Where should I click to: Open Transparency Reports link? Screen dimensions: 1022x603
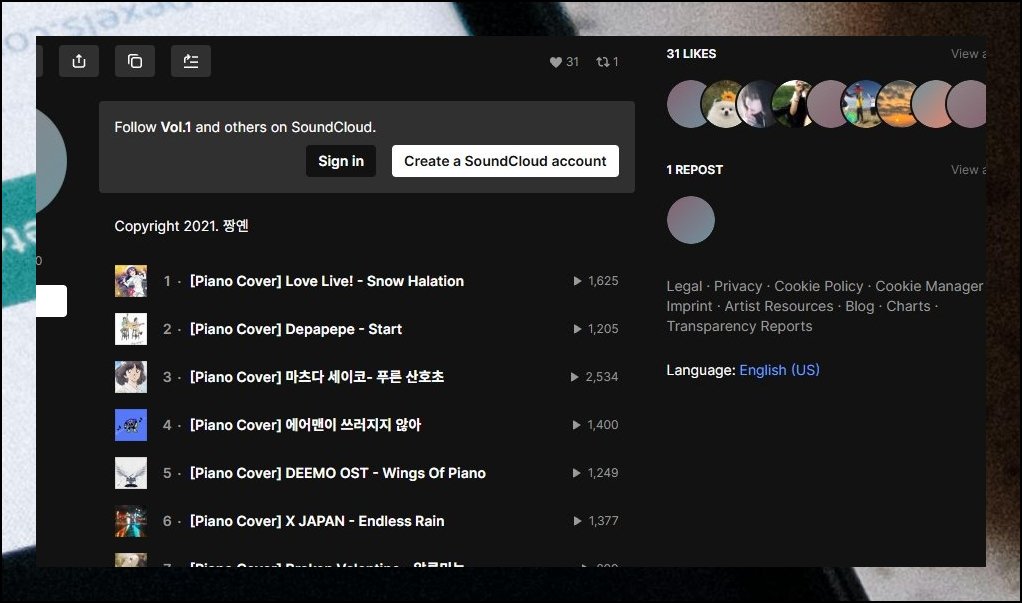tap(739, 327)
